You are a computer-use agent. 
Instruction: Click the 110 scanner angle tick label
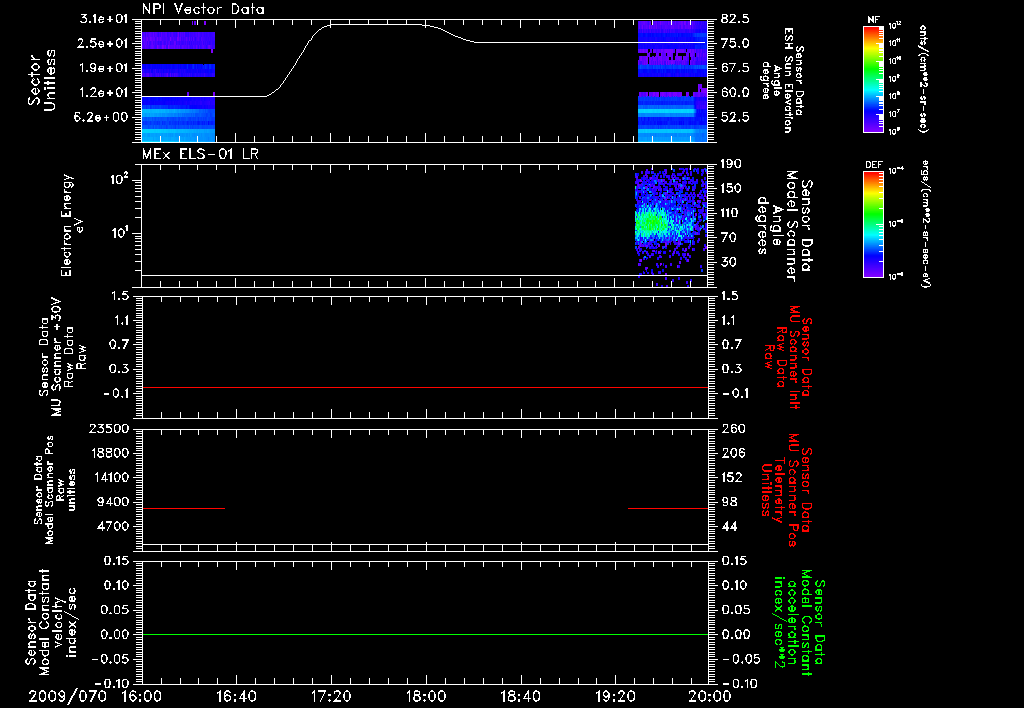[x=731, y=213]
